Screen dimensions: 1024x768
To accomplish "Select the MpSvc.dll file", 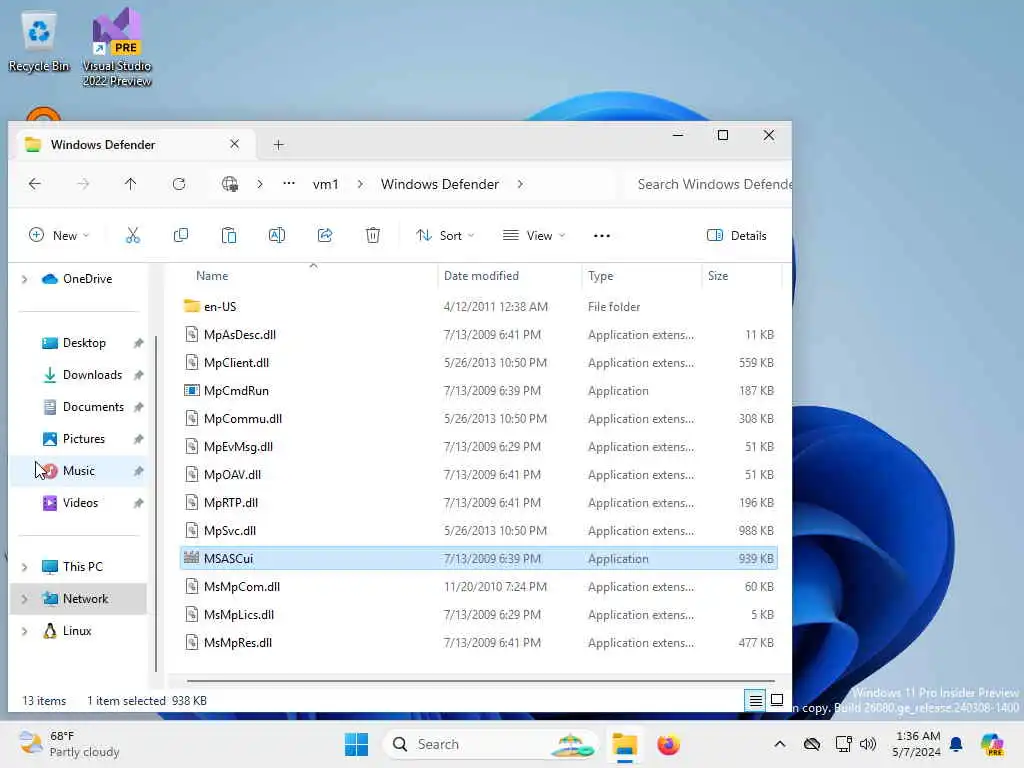I will pos(478,531).
